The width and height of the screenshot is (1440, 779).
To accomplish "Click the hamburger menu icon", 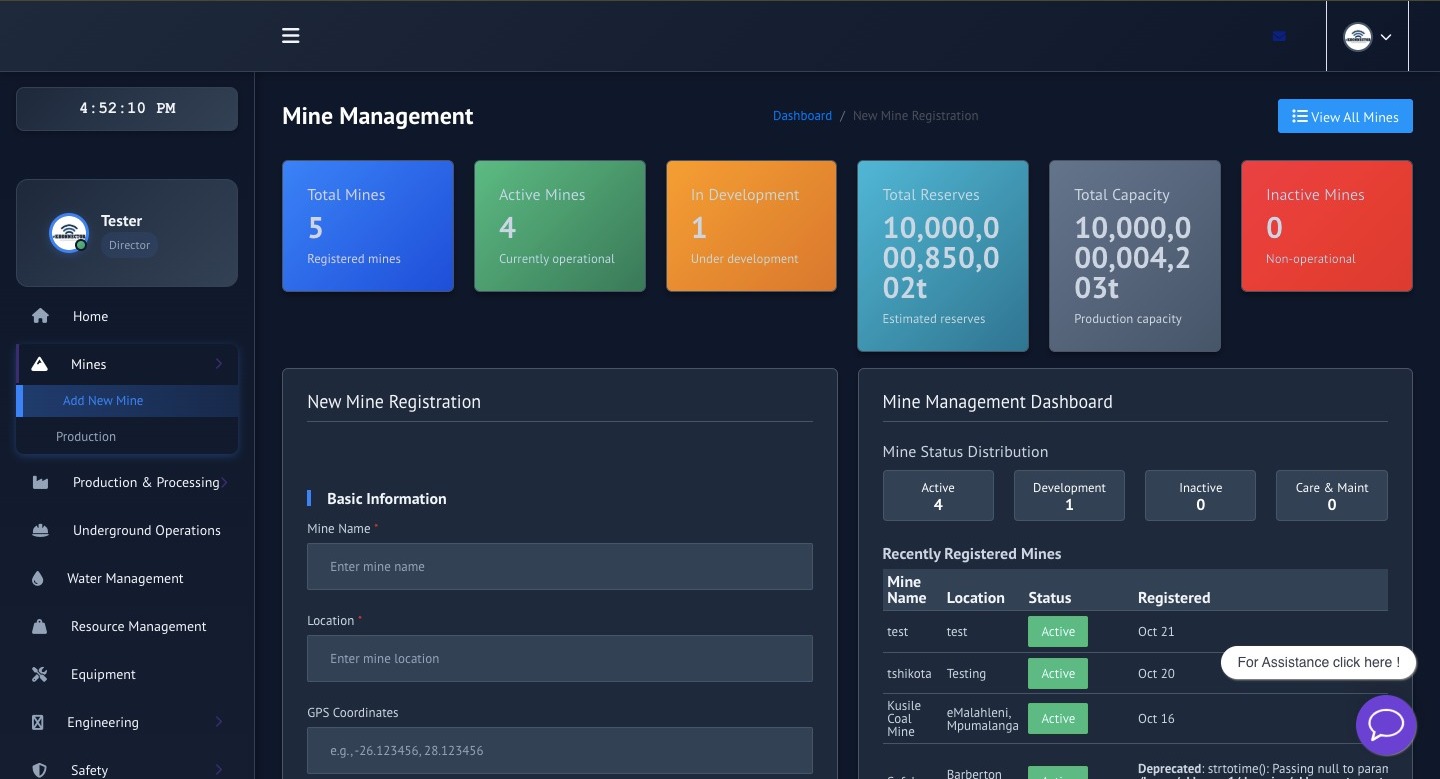I will (x=291, y=36).
